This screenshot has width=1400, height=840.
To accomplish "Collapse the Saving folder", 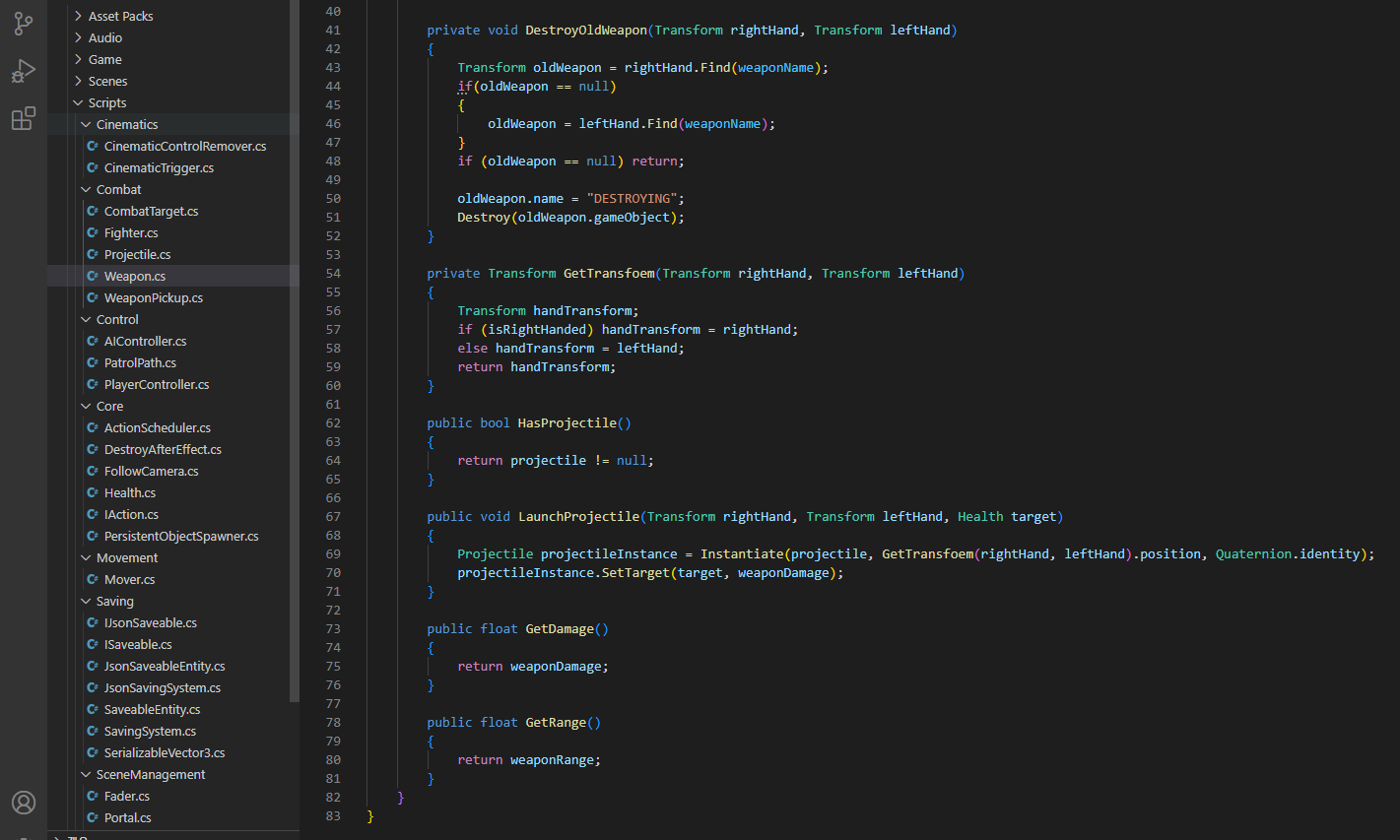I will pos(86,601).
